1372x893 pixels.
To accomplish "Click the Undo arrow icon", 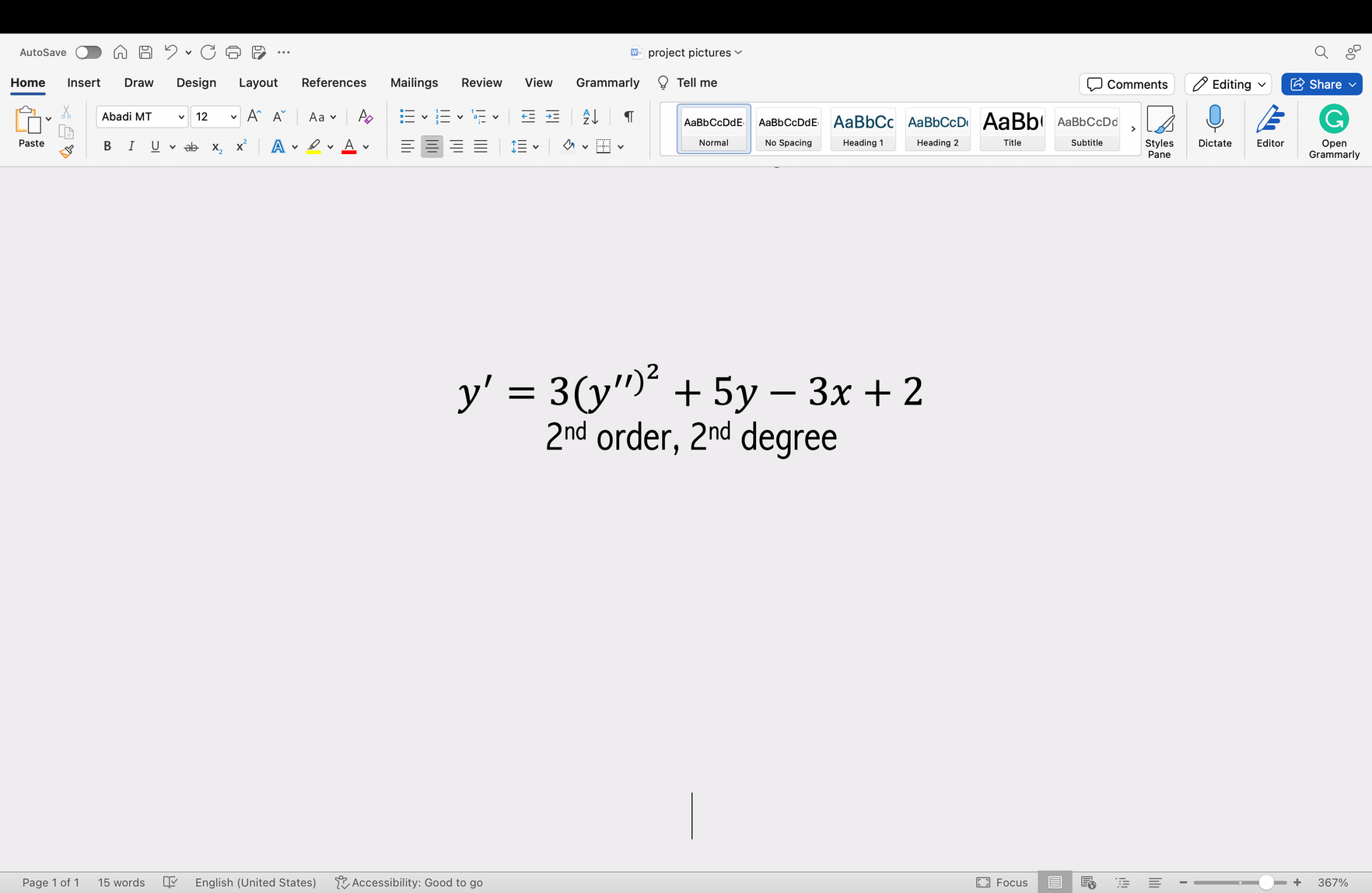I will coord(170,52).
